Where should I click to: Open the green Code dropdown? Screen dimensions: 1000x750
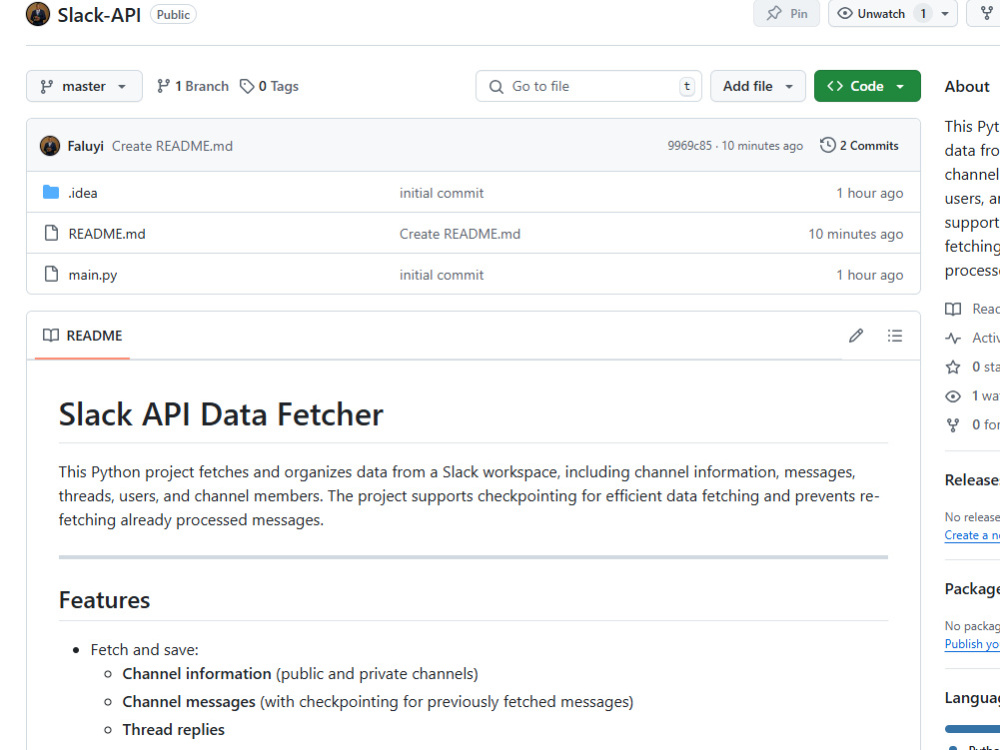coord(867,86)
